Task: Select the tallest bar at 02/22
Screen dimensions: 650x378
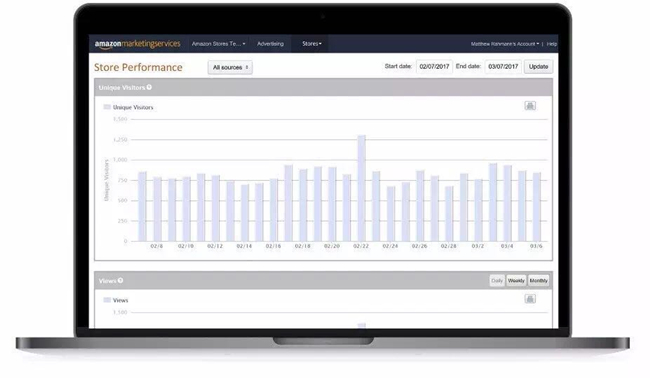Action: (x=361, y=188)
